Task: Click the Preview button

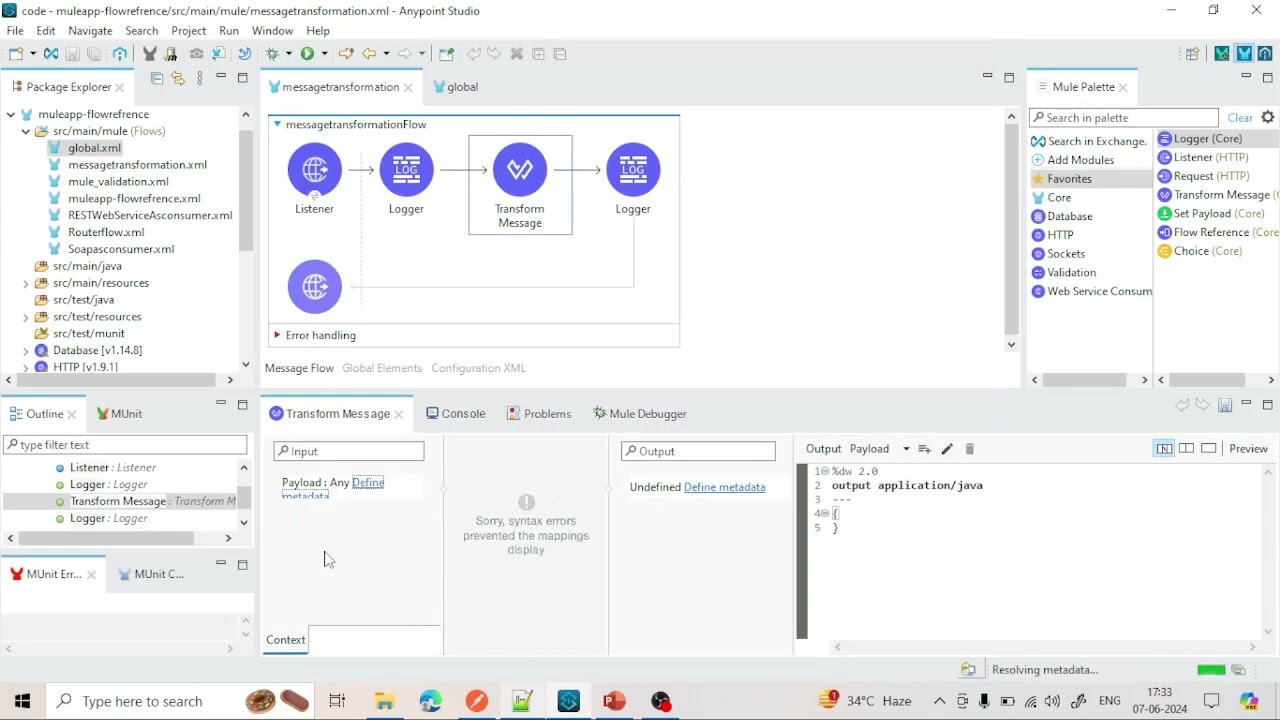Action: click(1248, 449)
